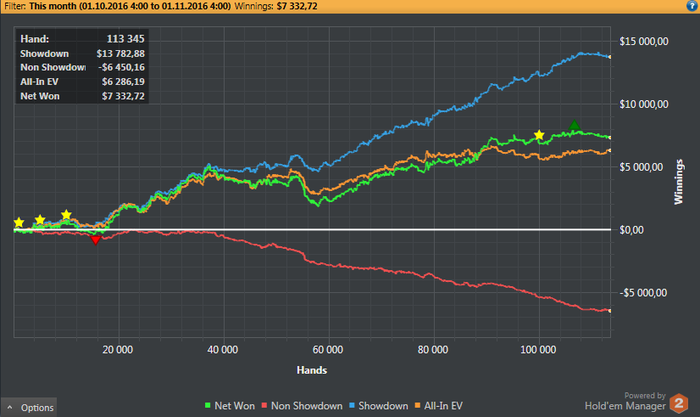Toggle the Net Won legend series
700x417 pixels.
[x=229, y=406]
